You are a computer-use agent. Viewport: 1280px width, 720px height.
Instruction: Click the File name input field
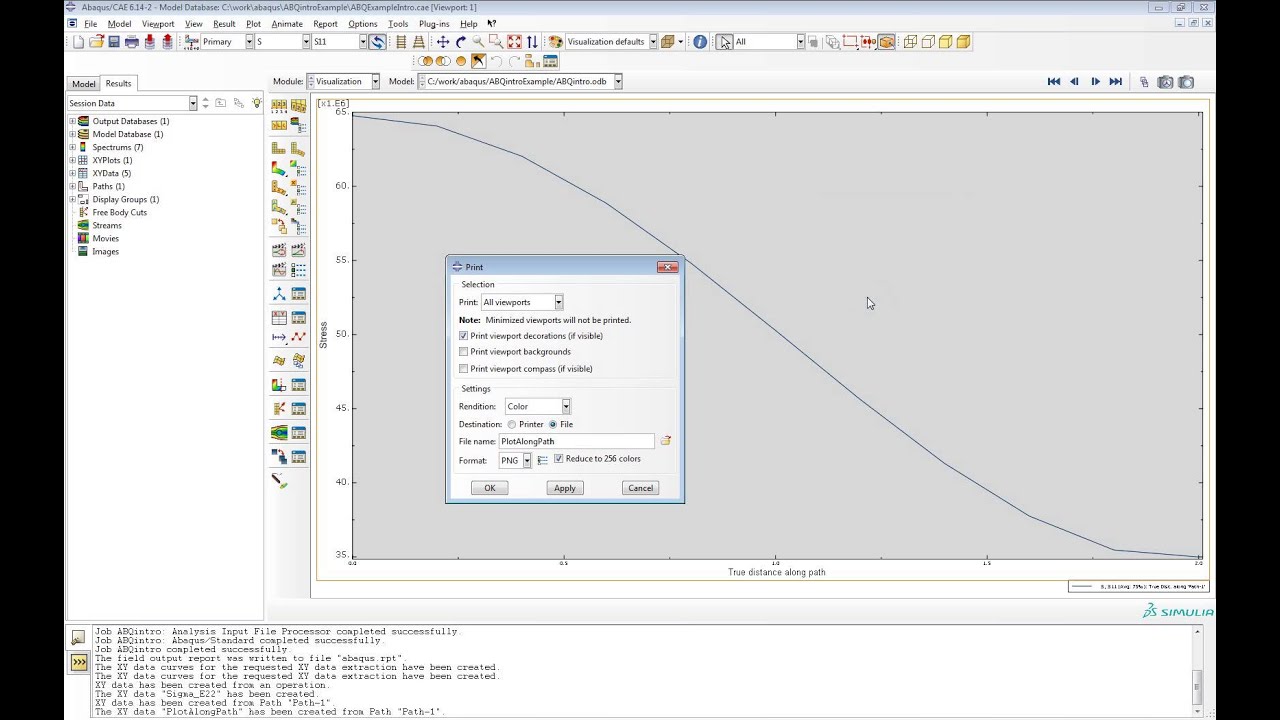tap(577, 441)
